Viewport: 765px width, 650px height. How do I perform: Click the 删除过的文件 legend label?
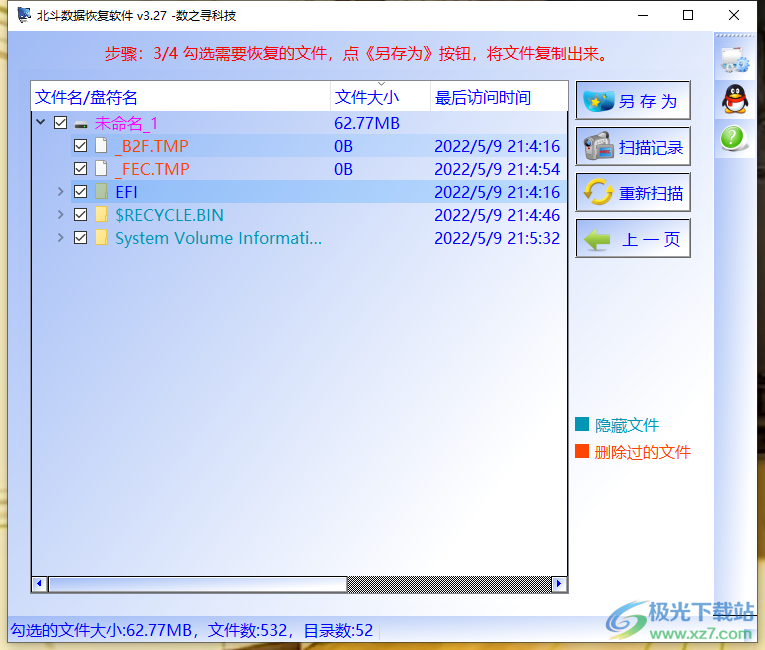point(643,452)
